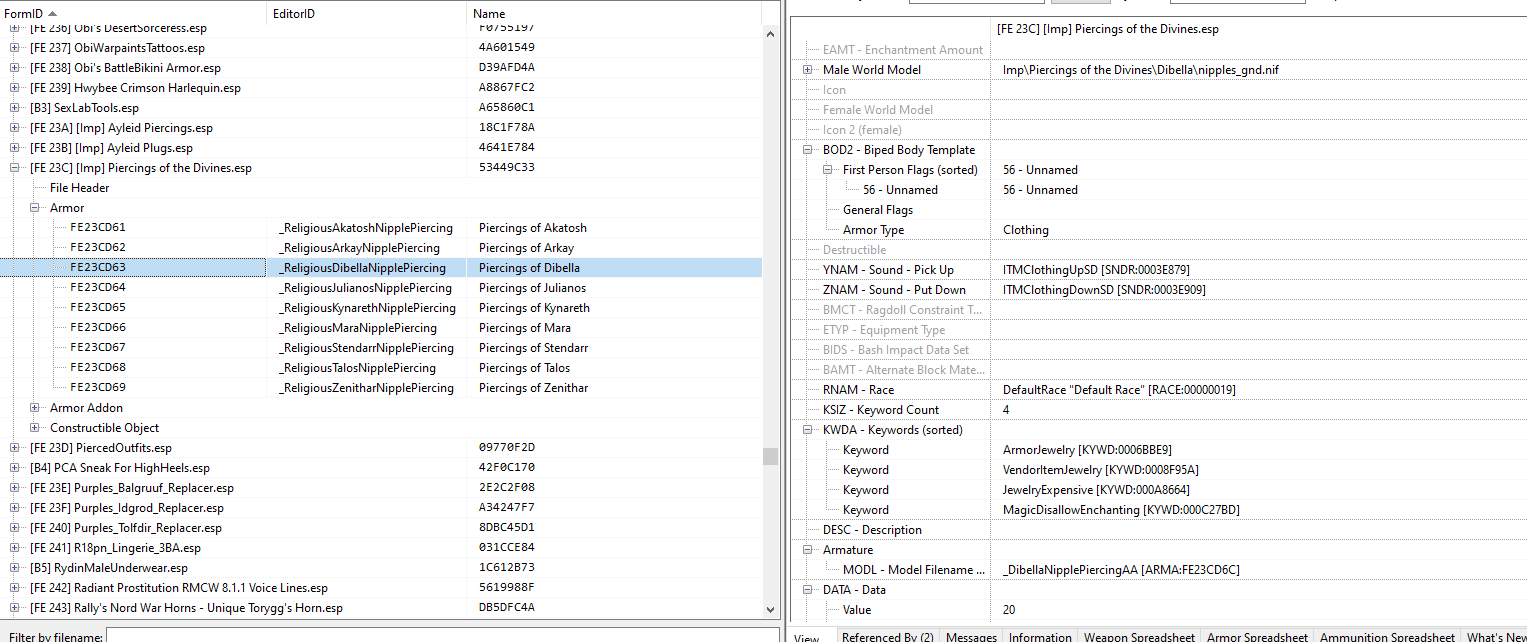Collapse the DATA - Data field
This screenshot has width=1527, height=642.
coord(808,590)
